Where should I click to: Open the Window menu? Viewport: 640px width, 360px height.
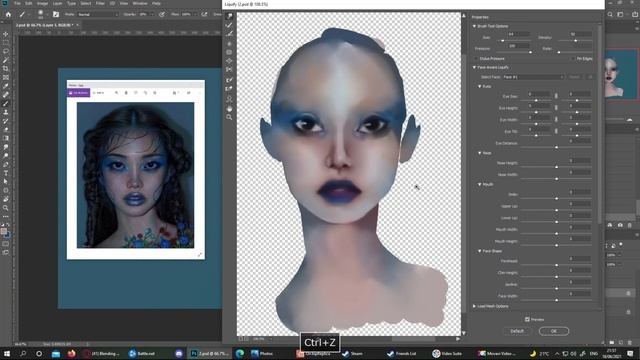point(140,3)
